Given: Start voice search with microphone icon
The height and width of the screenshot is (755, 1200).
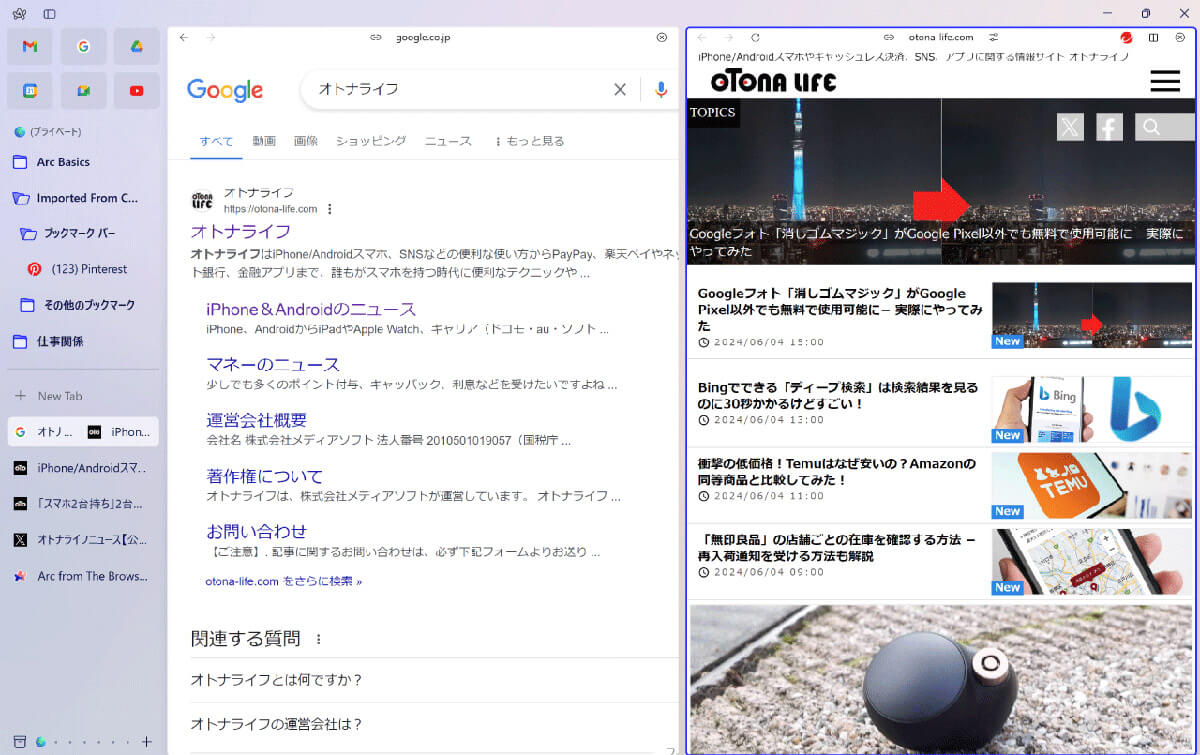Looking at the screenshot, I should tap(661, 90).
